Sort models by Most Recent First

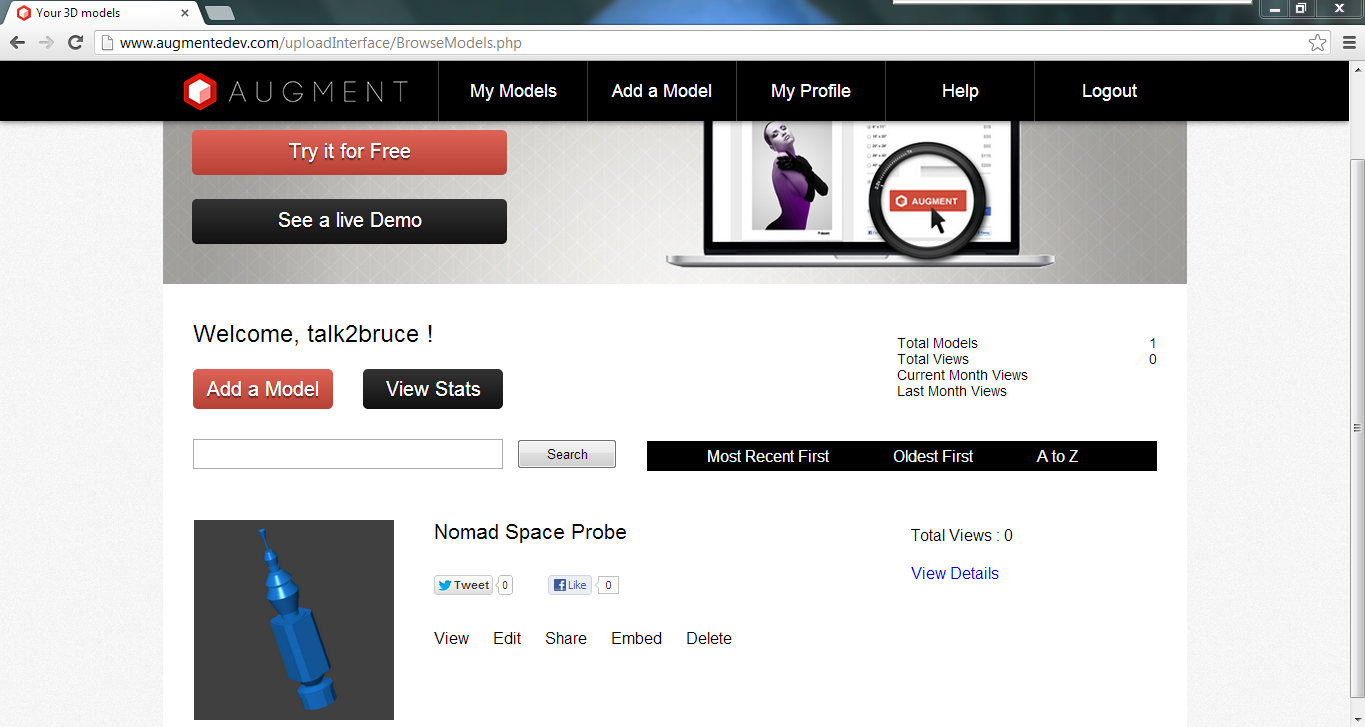click(x=767, y=456)
